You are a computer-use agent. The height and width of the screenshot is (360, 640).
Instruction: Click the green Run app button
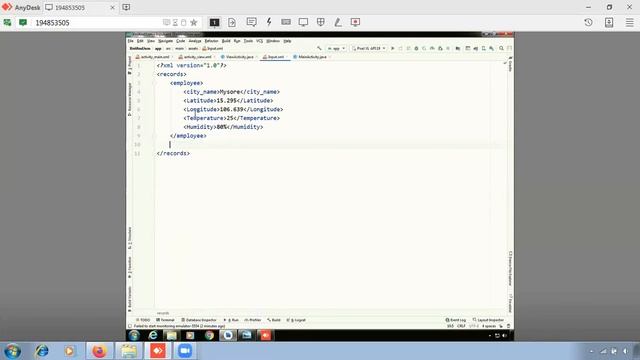pyautogui.click(x=393, y=48)
